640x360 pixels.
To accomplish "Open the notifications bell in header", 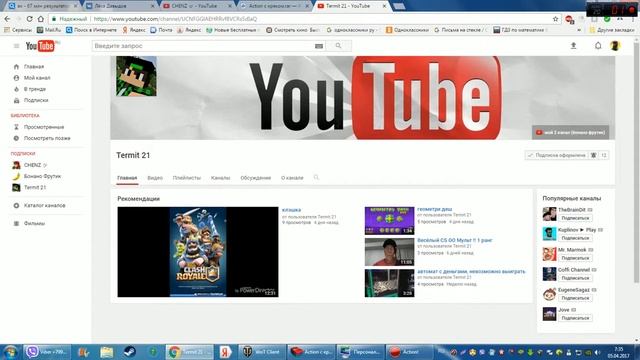I will point(598,46).
